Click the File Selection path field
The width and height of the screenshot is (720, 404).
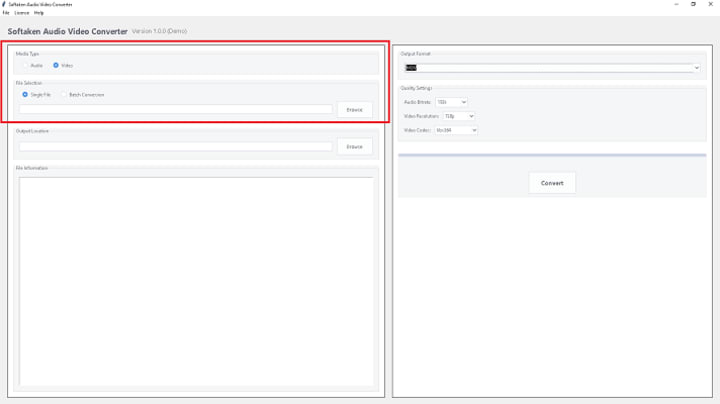(x=175, y=109)
